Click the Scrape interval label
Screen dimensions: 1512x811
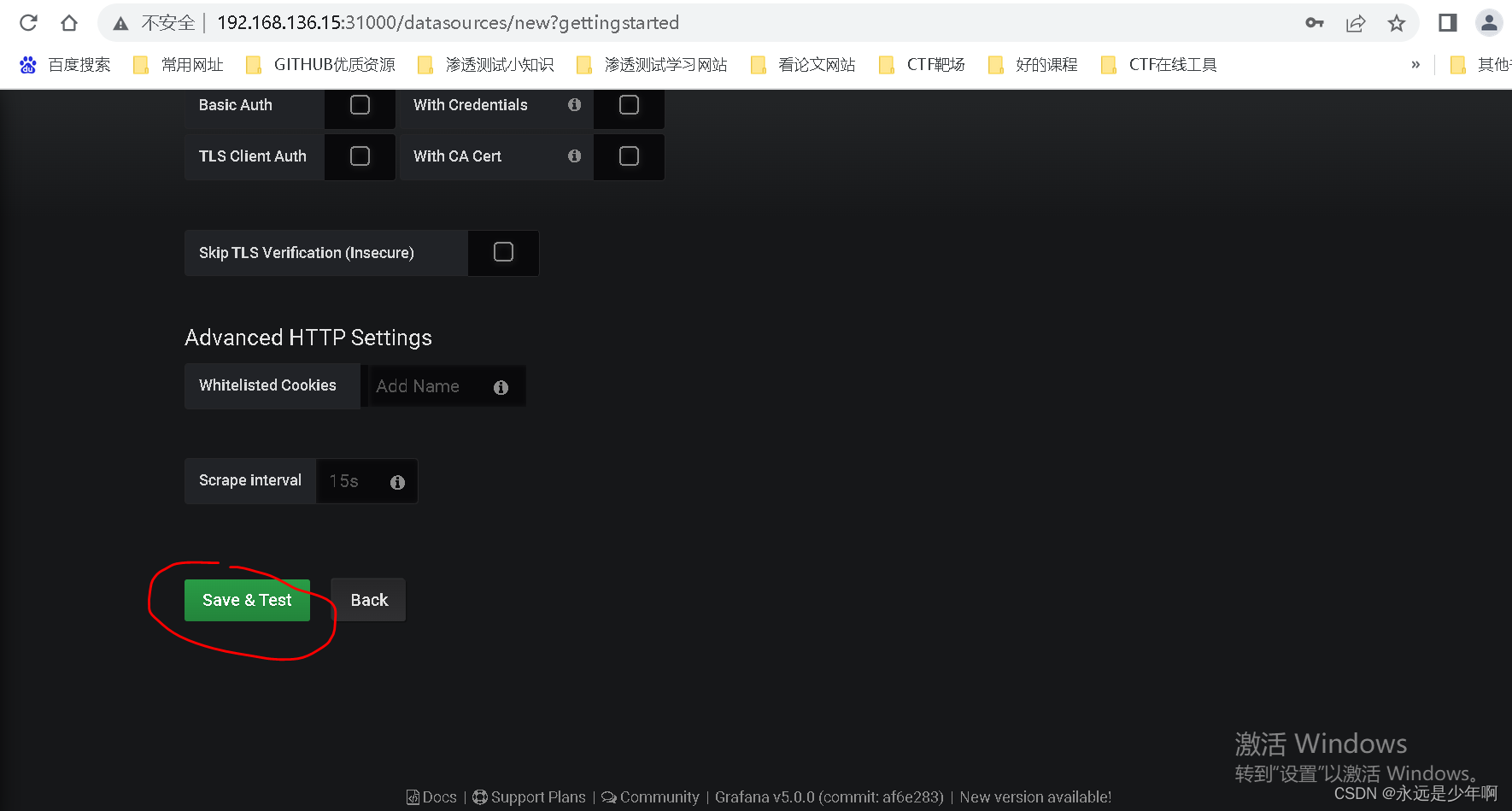[x=250, y=480]
